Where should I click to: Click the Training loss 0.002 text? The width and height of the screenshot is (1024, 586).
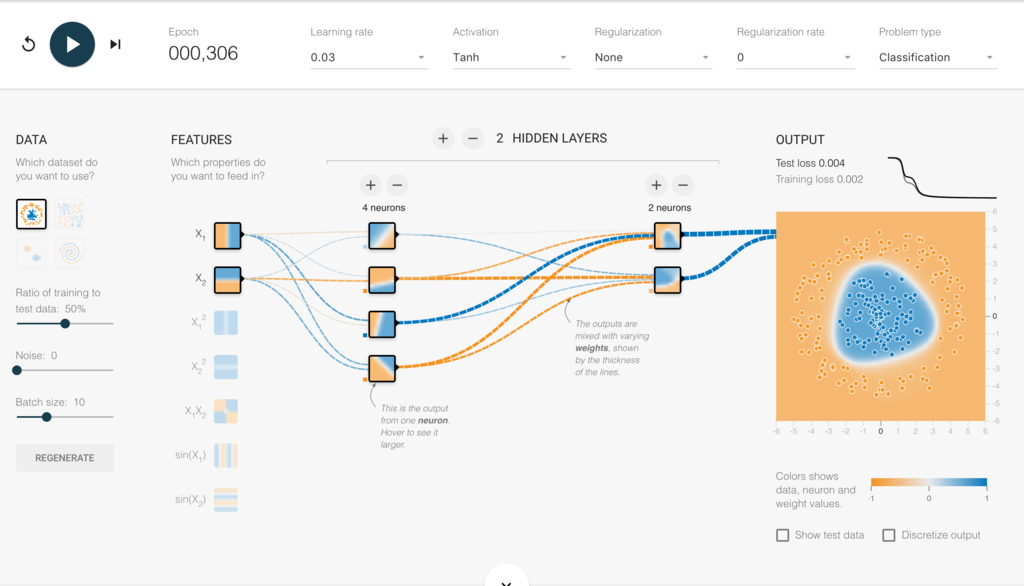click(819, 179)
